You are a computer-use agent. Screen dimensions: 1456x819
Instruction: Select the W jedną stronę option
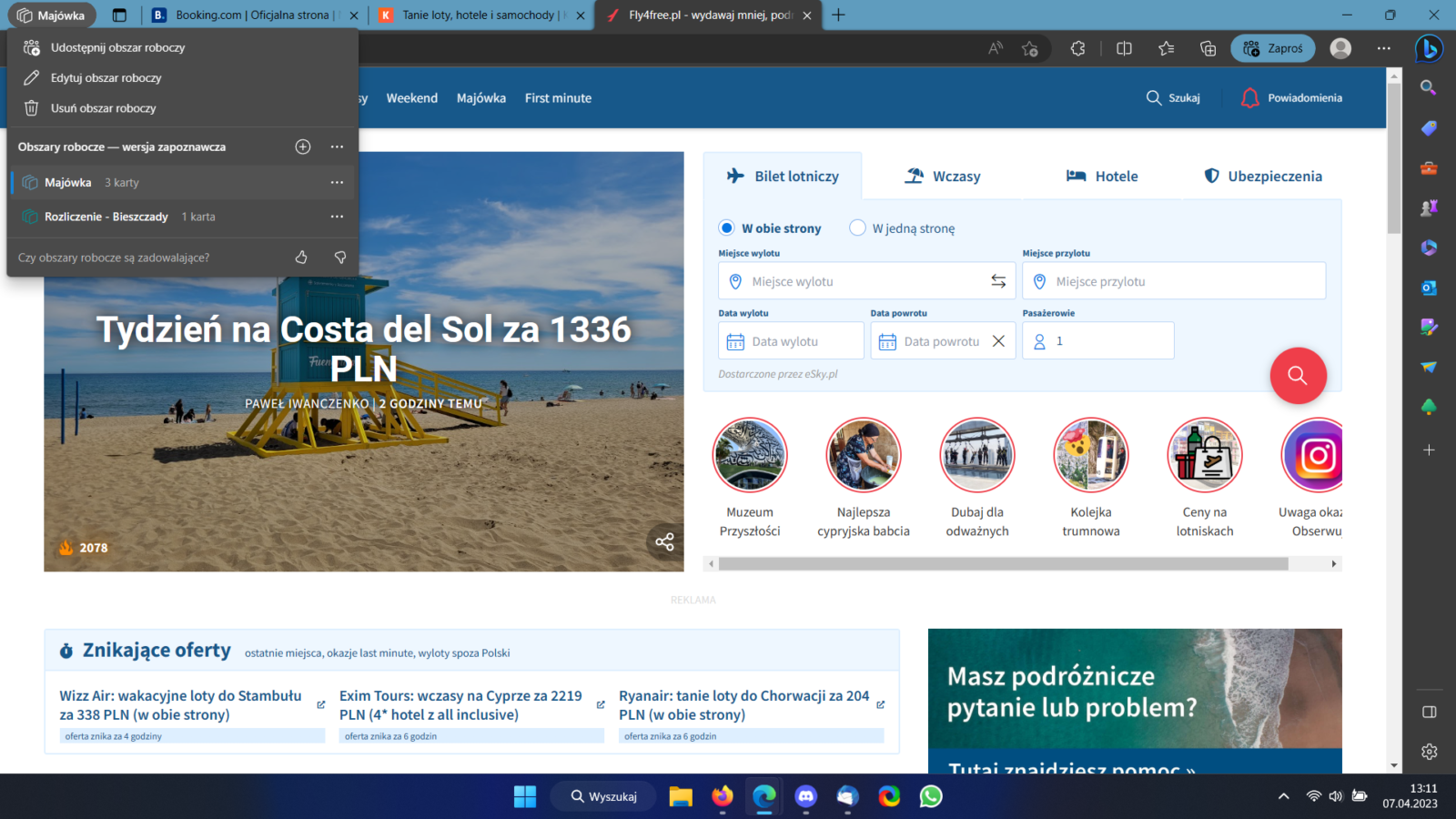pyautogui.click(x=857, y=227)
